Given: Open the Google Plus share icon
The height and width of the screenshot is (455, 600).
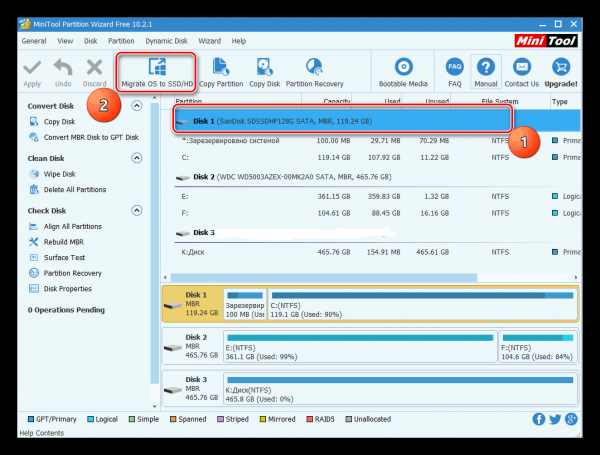Looking at the screenshot, I should 571,419.
